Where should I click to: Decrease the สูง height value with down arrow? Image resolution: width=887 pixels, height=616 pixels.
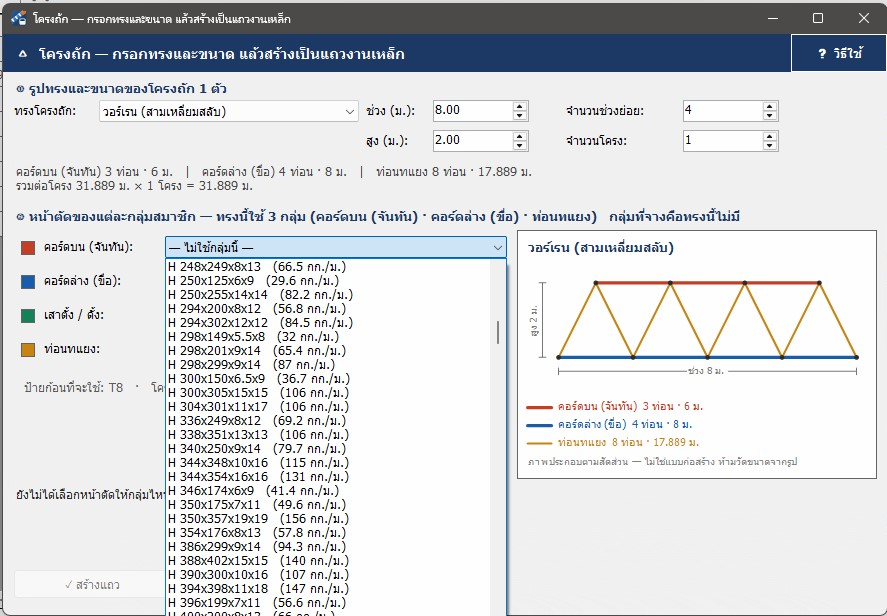(x=520, y=146)
